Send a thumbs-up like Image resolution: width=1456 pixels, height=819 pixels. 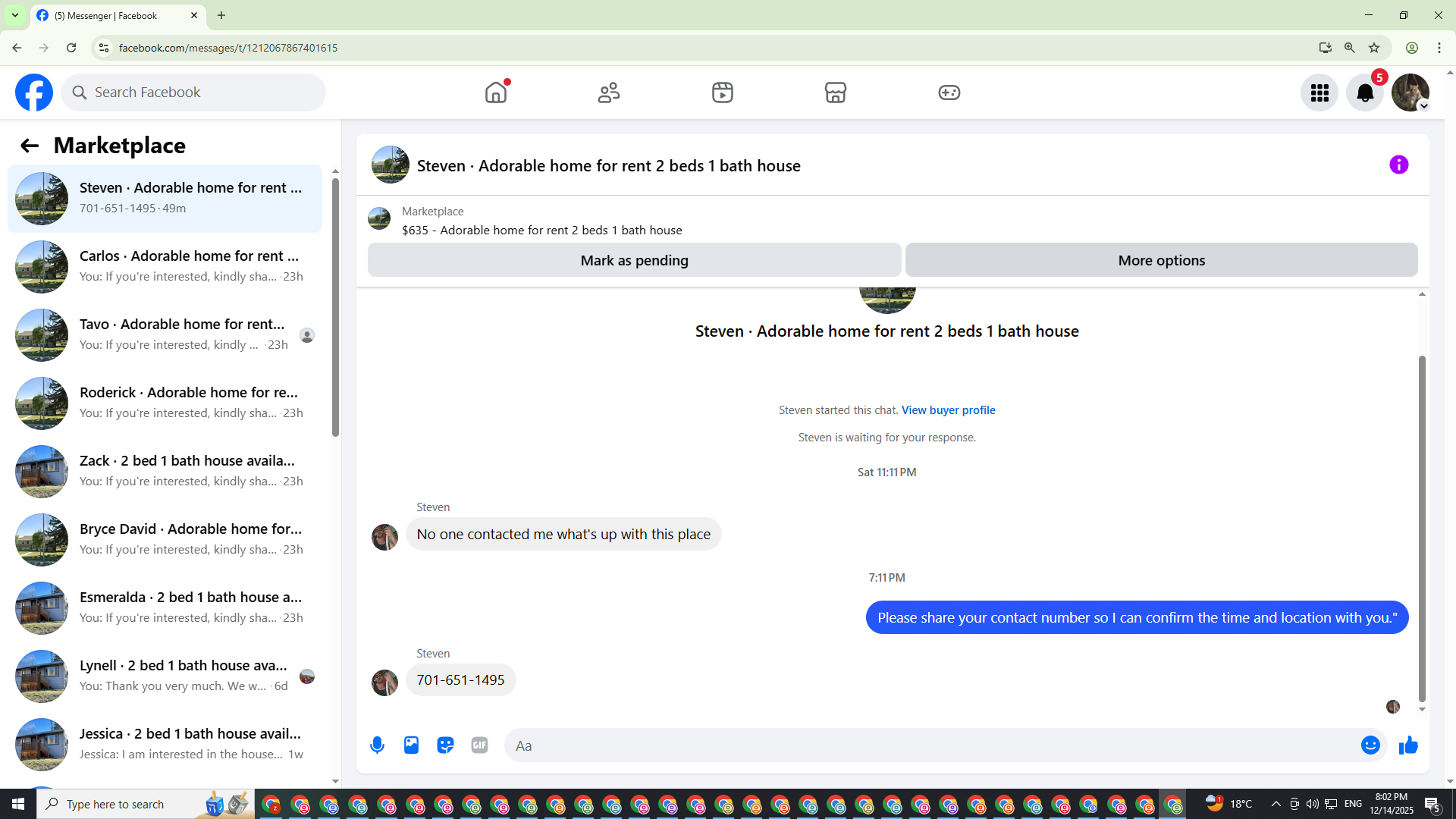pyautogui.click(x=1408, y=745)
